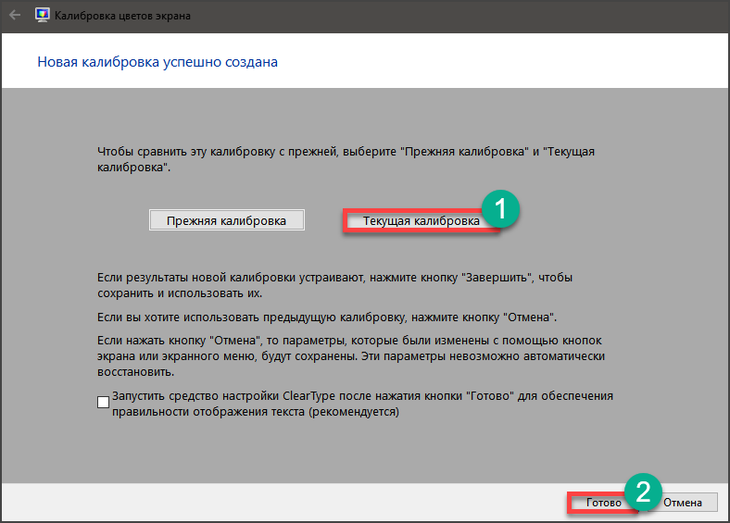Finish calibration with the "Готово" button

pos(603,503)
